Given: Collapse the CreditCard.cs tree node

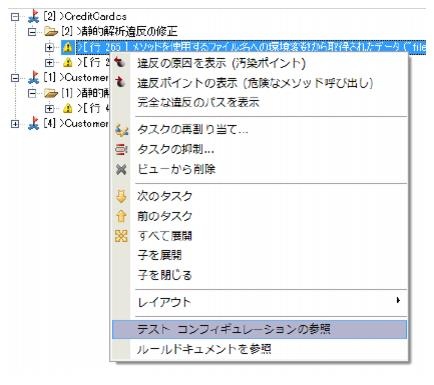Looking at the screenshot, I should (15, 17).
